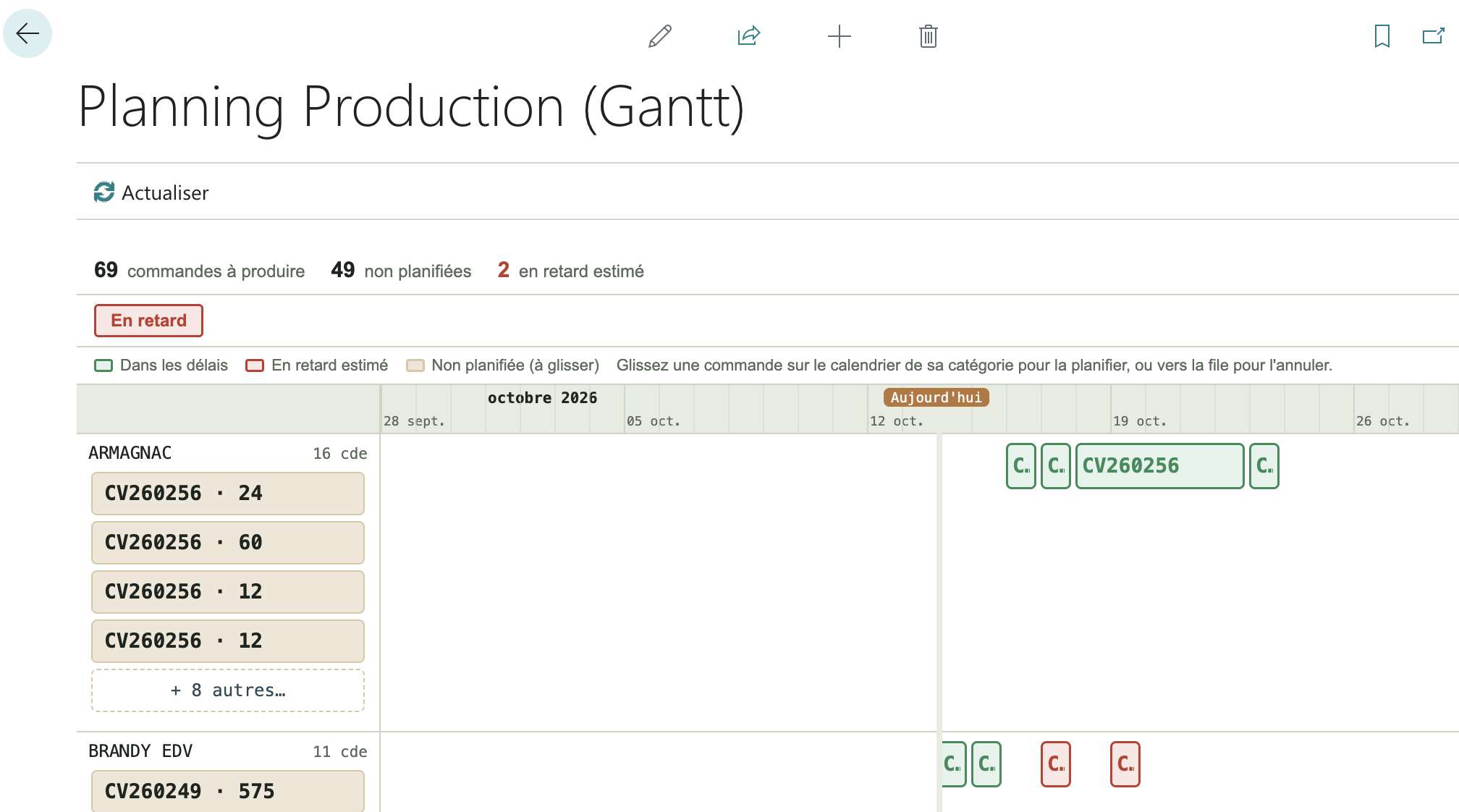
Task: Click the ARMAGNAC category label
Action: (x=130, y=453)
